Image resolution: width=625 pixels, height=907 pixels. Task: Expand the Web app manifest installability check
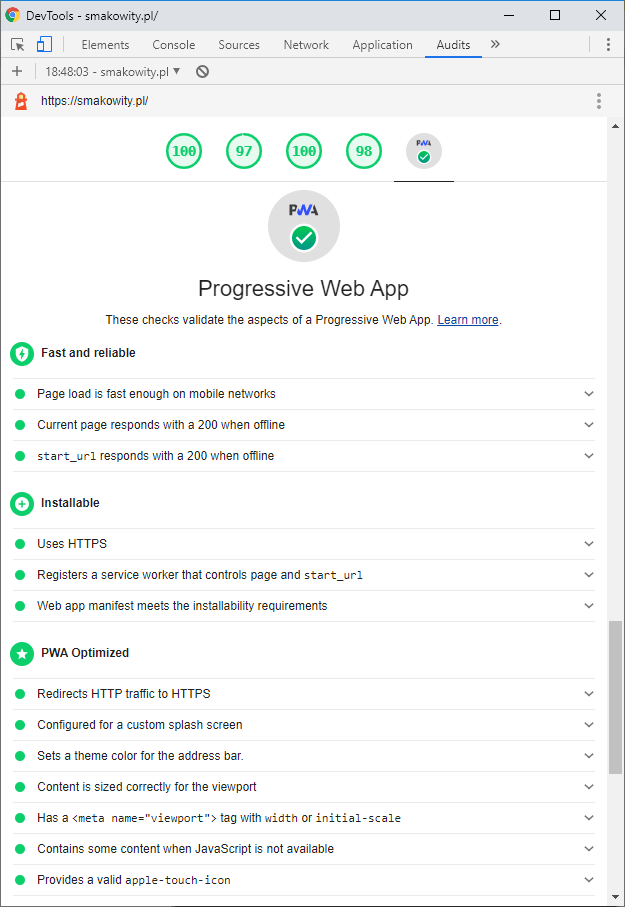pos(589,605)
